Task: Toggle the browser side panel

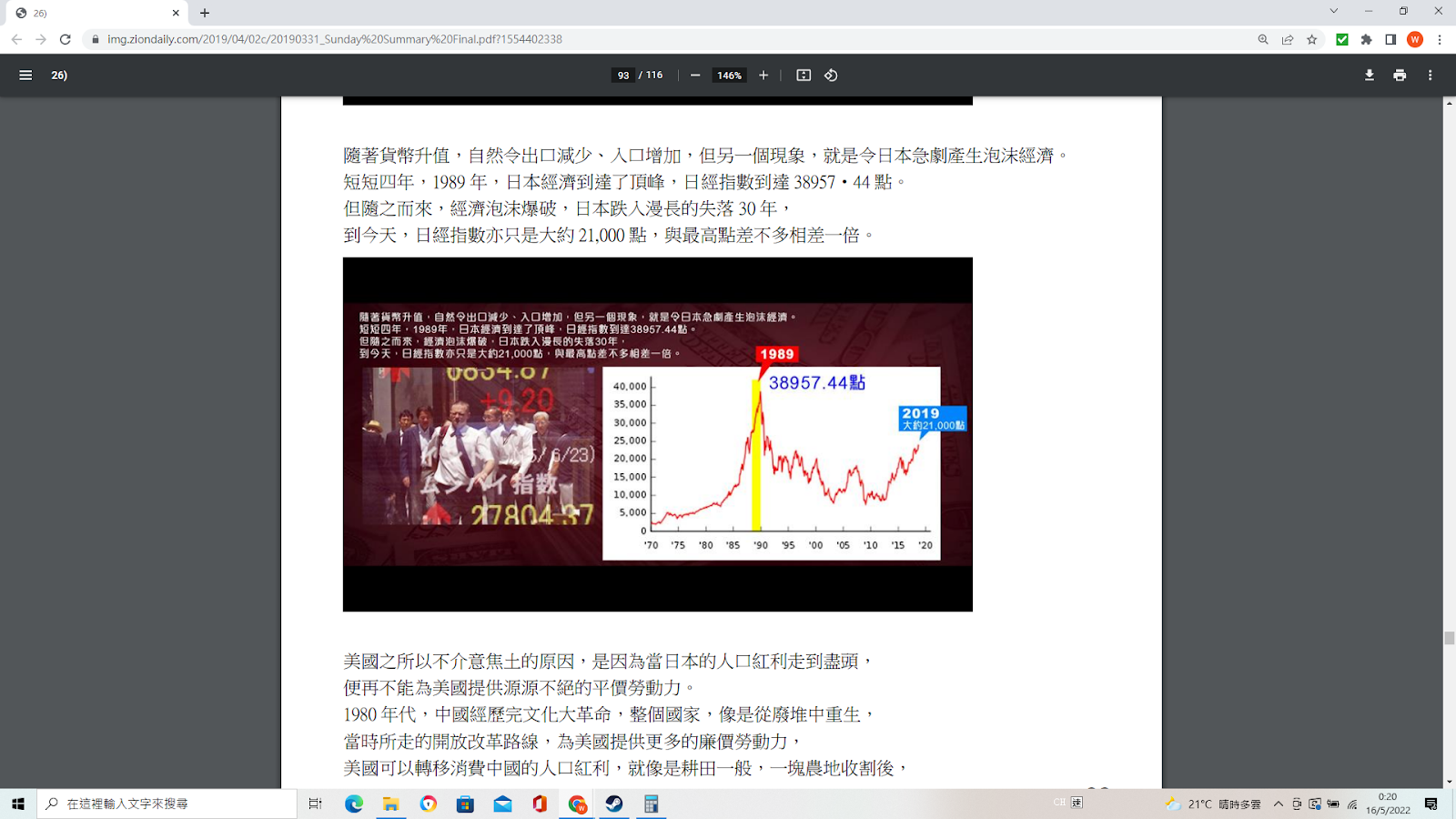Action: 1390,39
